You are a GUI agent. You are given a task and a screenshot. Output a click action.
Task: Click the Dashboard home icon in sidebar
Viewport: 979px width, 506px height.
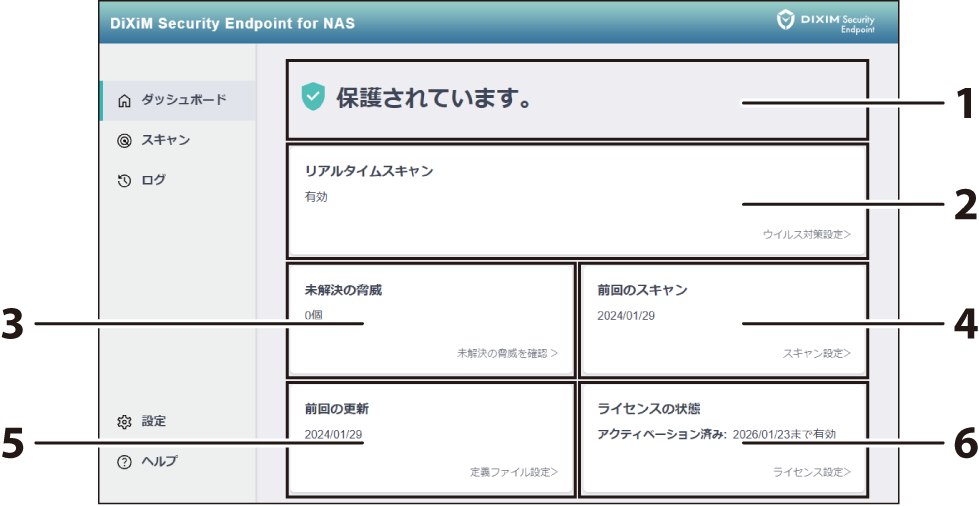pyautogui.click(x=124, y=100)
